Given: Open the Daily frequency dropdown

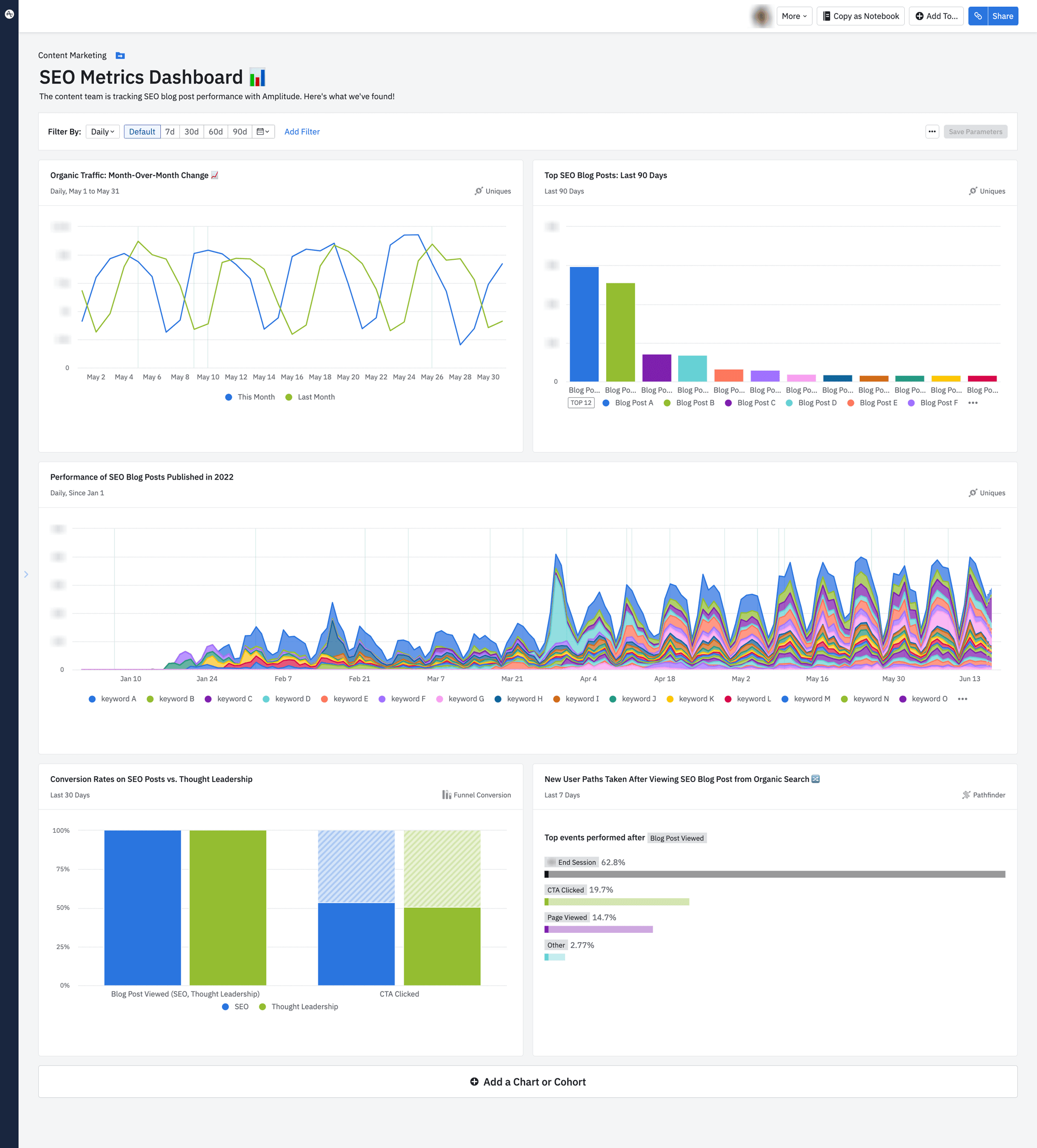Looking at the screenshot, I should 102,132.
